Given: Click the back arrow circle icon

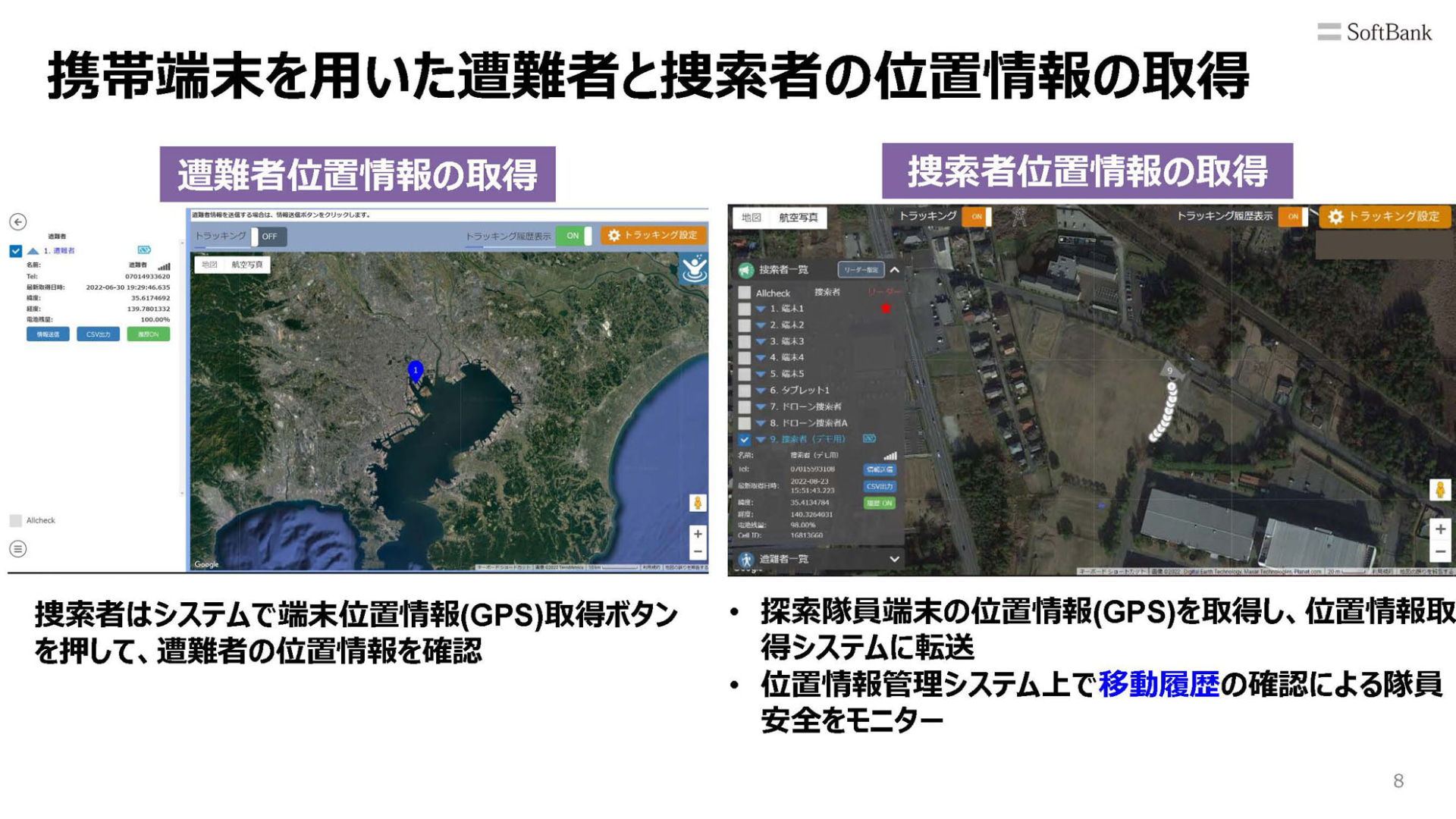Looking at the screenshot, I should 18,221.
